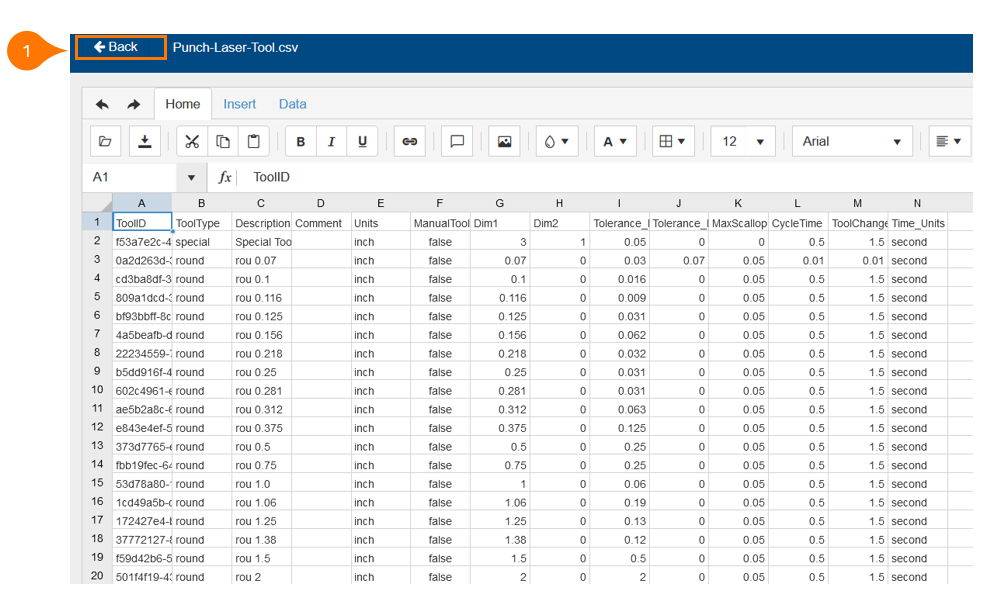This screenshot has height=606, width=1006.
Task: Open the background fill color dropdown
Action: point(557,142)
